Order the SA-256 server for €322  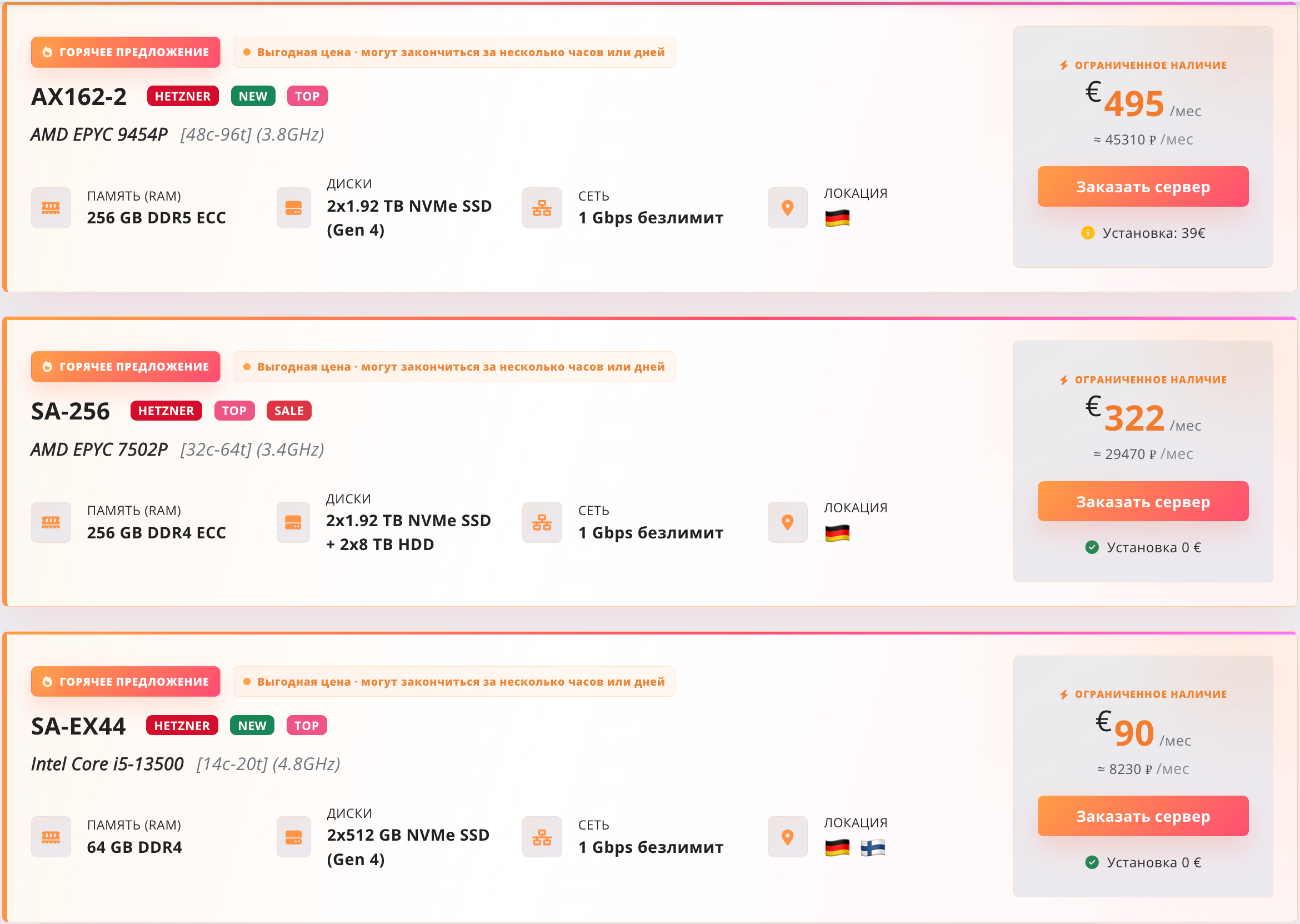[x=1142, y=501]
